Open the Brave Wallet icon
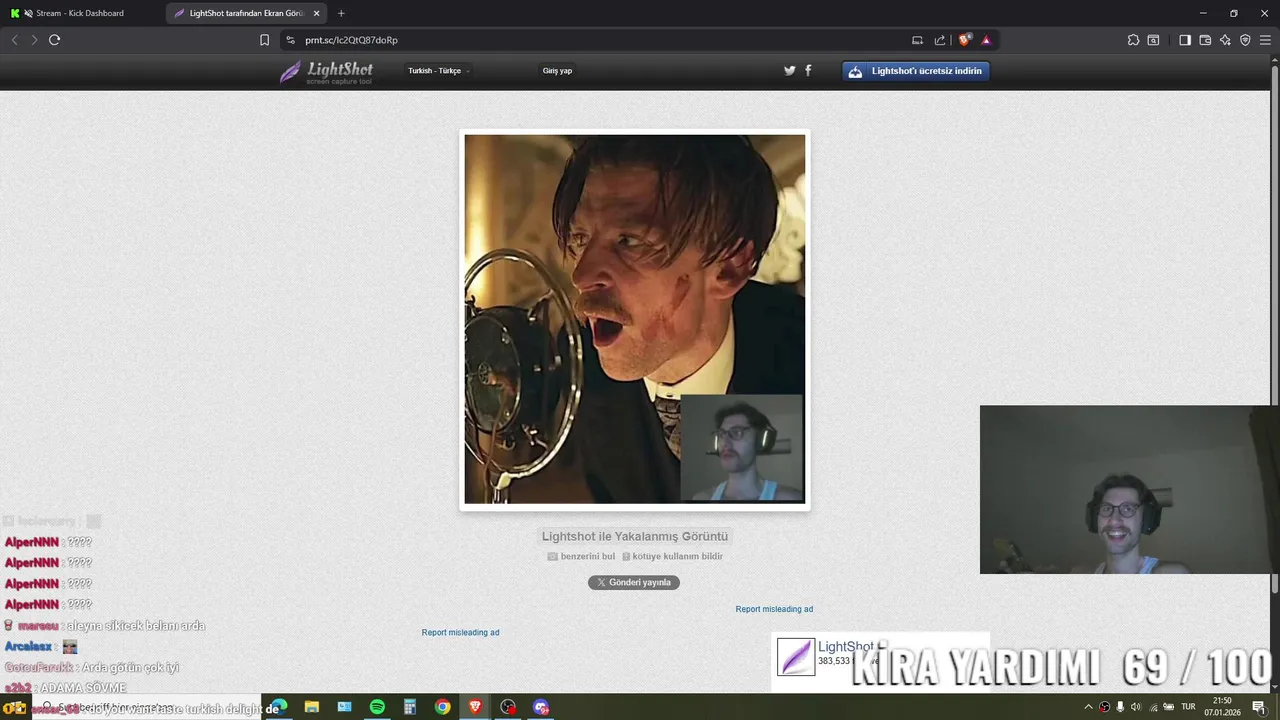Image resolution: width=1280 pixels, height=720 pixels. point(1205,40)
